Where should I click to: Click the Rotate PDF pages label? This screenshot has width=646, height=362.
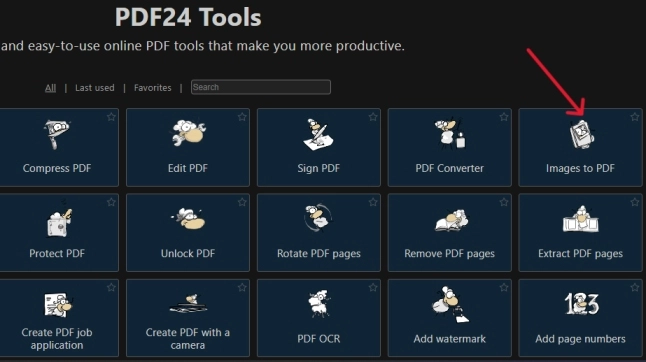tap(319, 253)
